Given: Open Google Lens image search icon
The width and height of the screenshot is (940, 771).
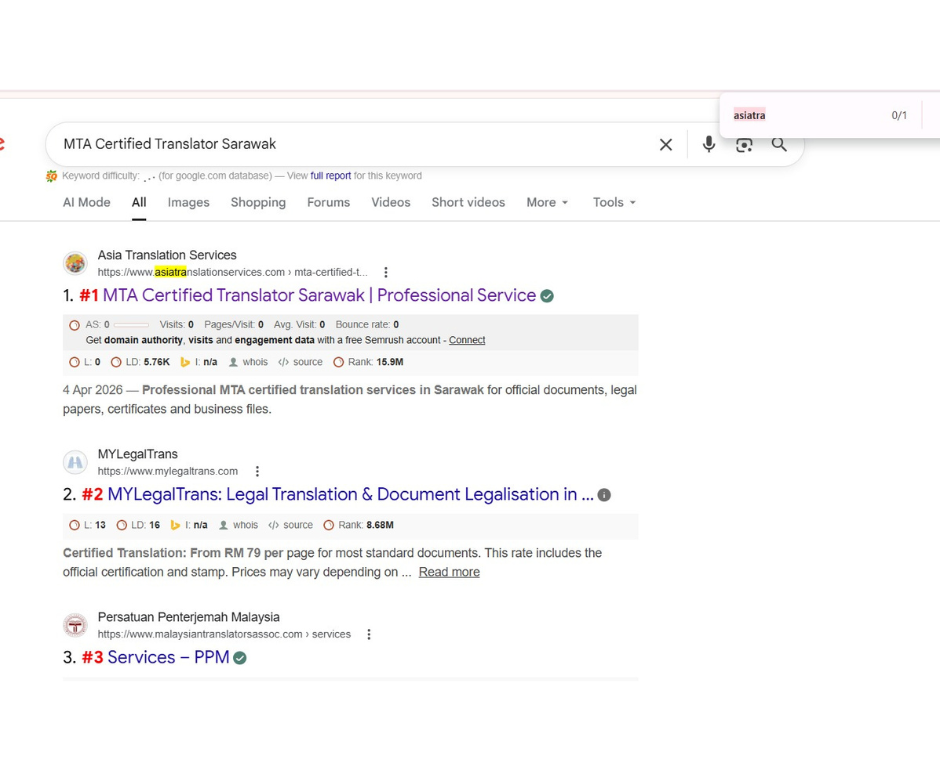Looking at the screenshot, I should [x=744, y=144].
